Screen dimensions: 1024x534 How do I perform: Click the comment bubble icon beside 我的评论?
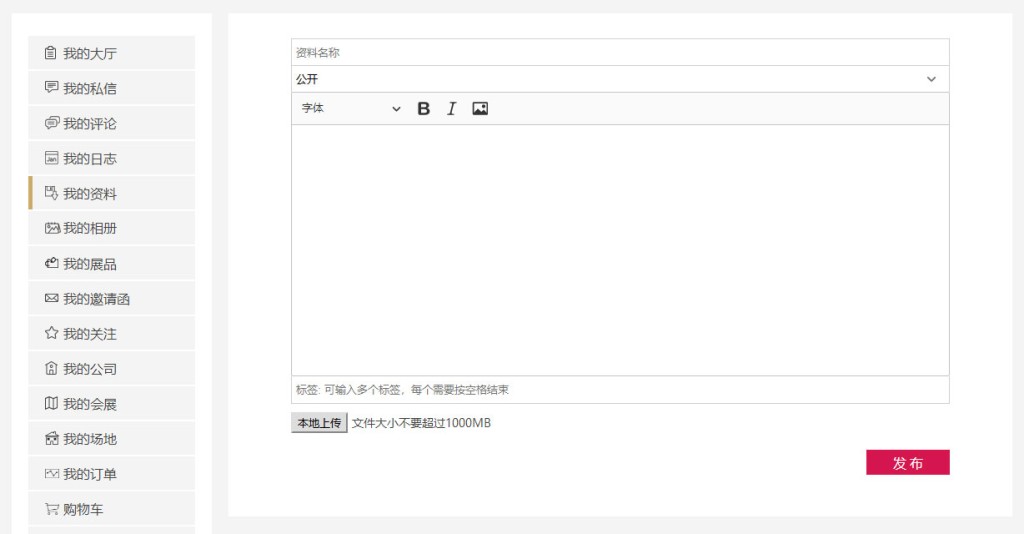51,123
